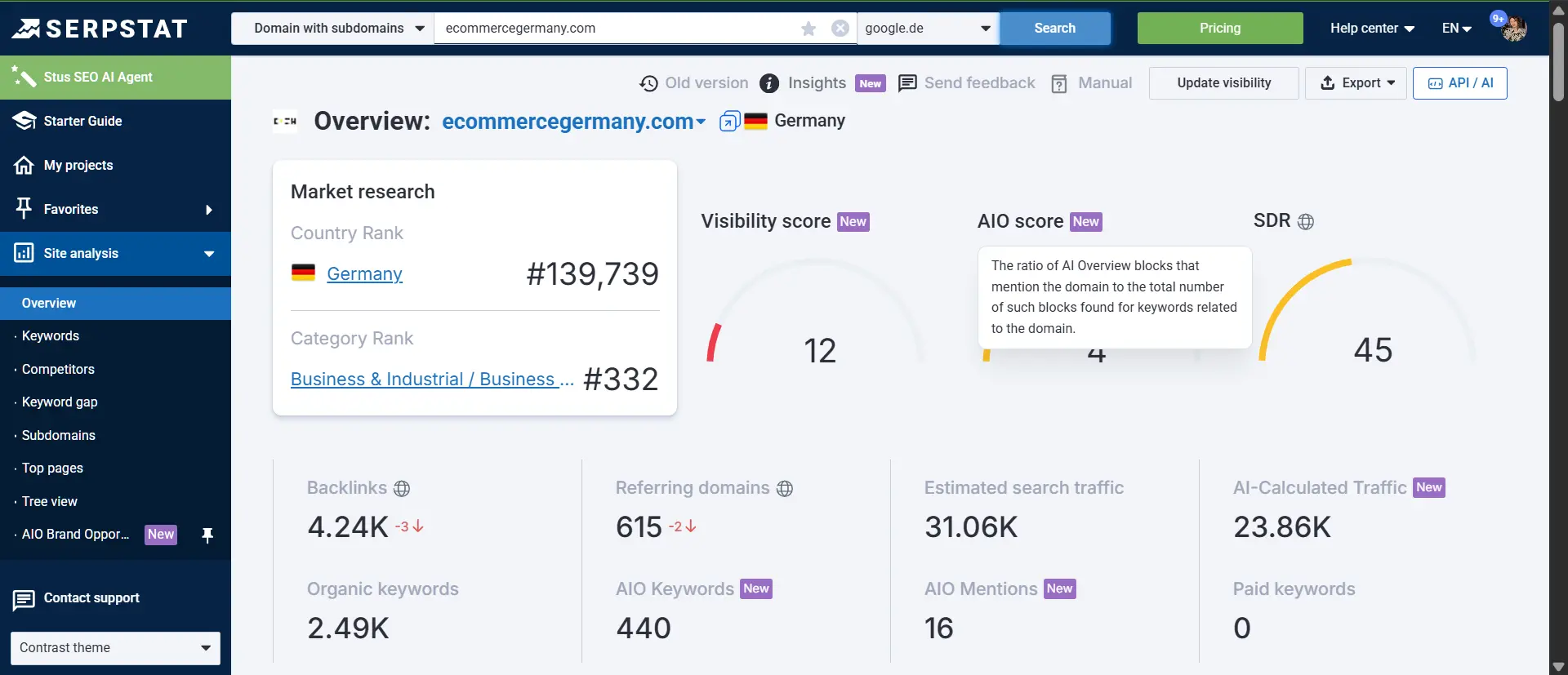The image size is (1568, 675).
Task: Click the Visibility score gauge value 12
Action: (x=820, y=351)
